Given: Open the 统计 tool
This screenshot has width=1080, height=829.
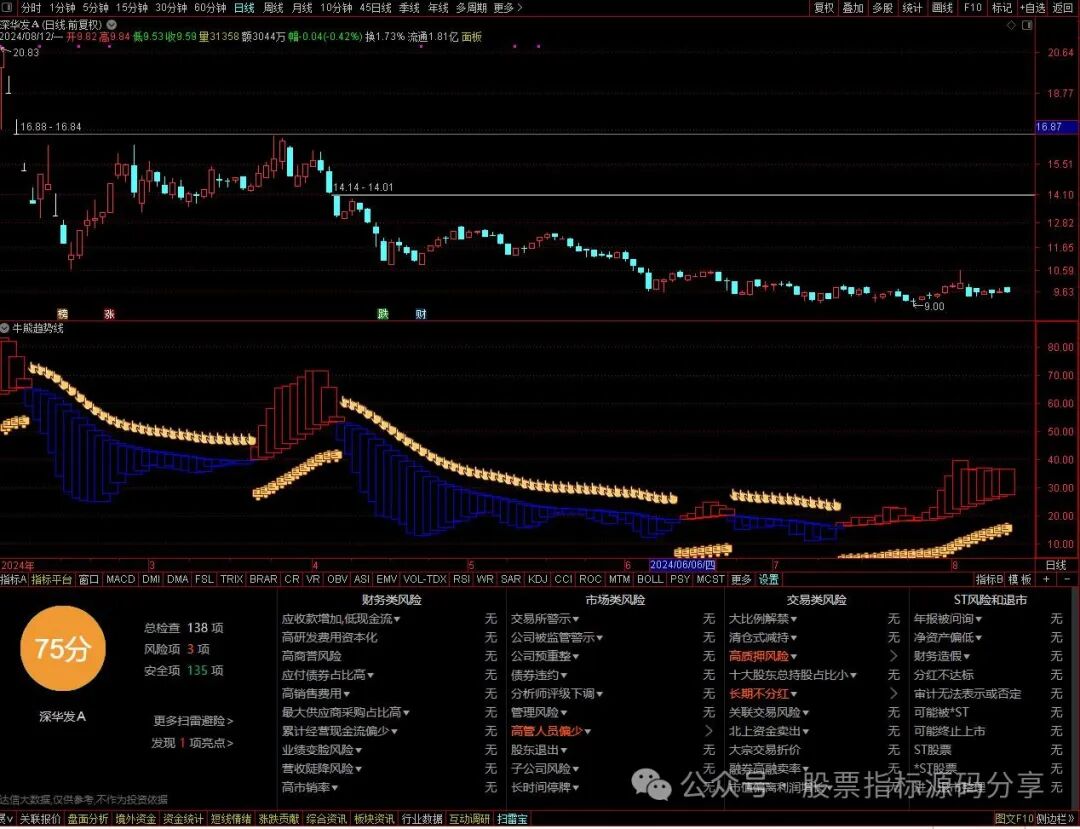Looking at the screenshot, I should 912,8.
